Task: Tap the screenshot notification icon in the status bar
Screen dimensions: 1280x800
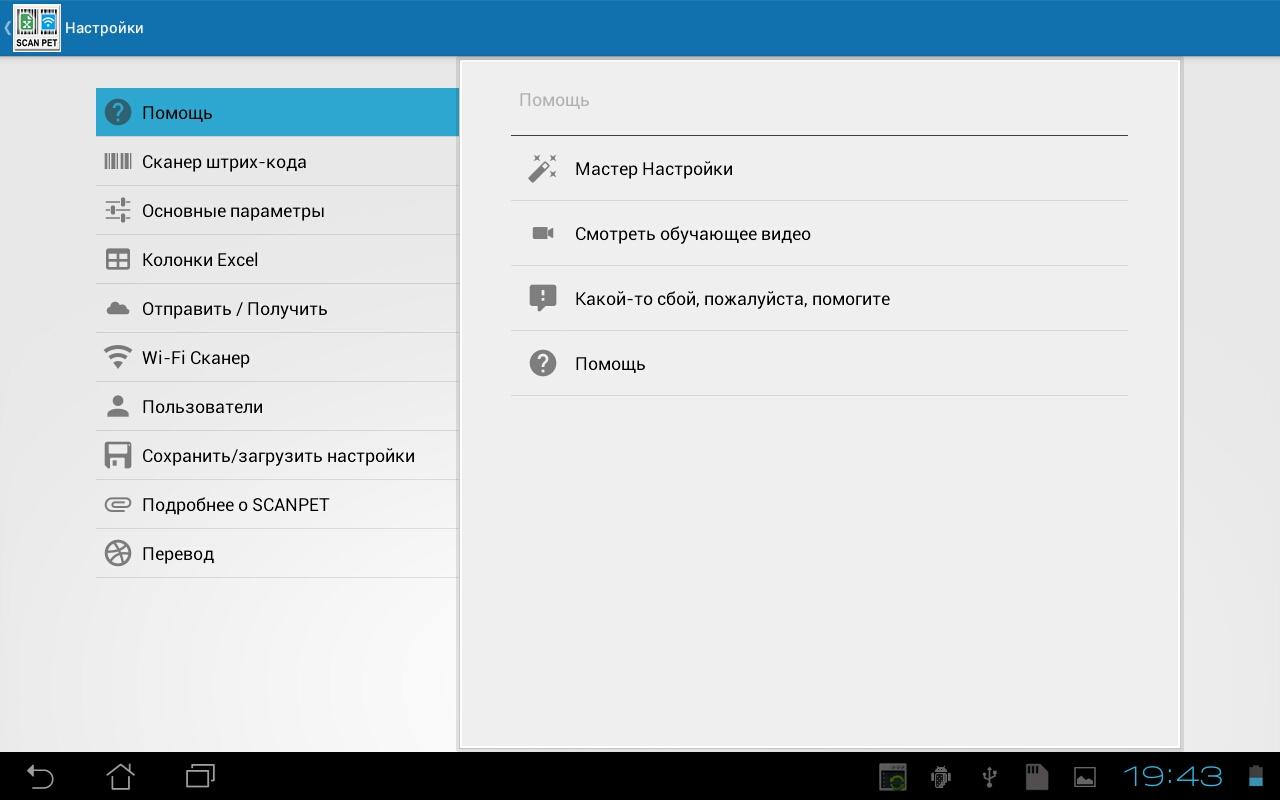Action: pos(893,777)
